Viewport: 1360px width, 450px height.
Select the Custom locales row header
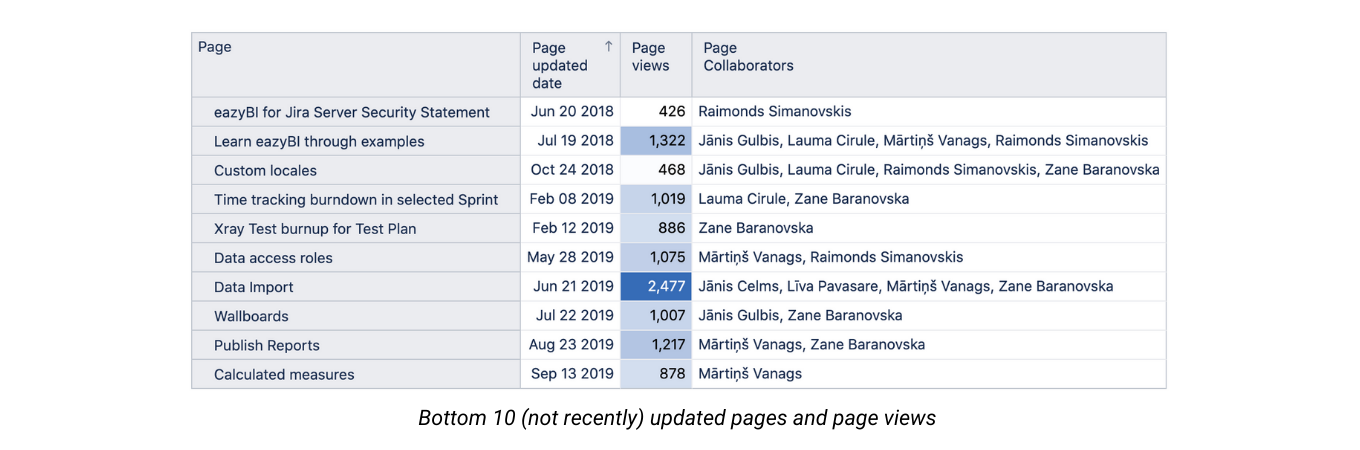[x=265, y=170]
